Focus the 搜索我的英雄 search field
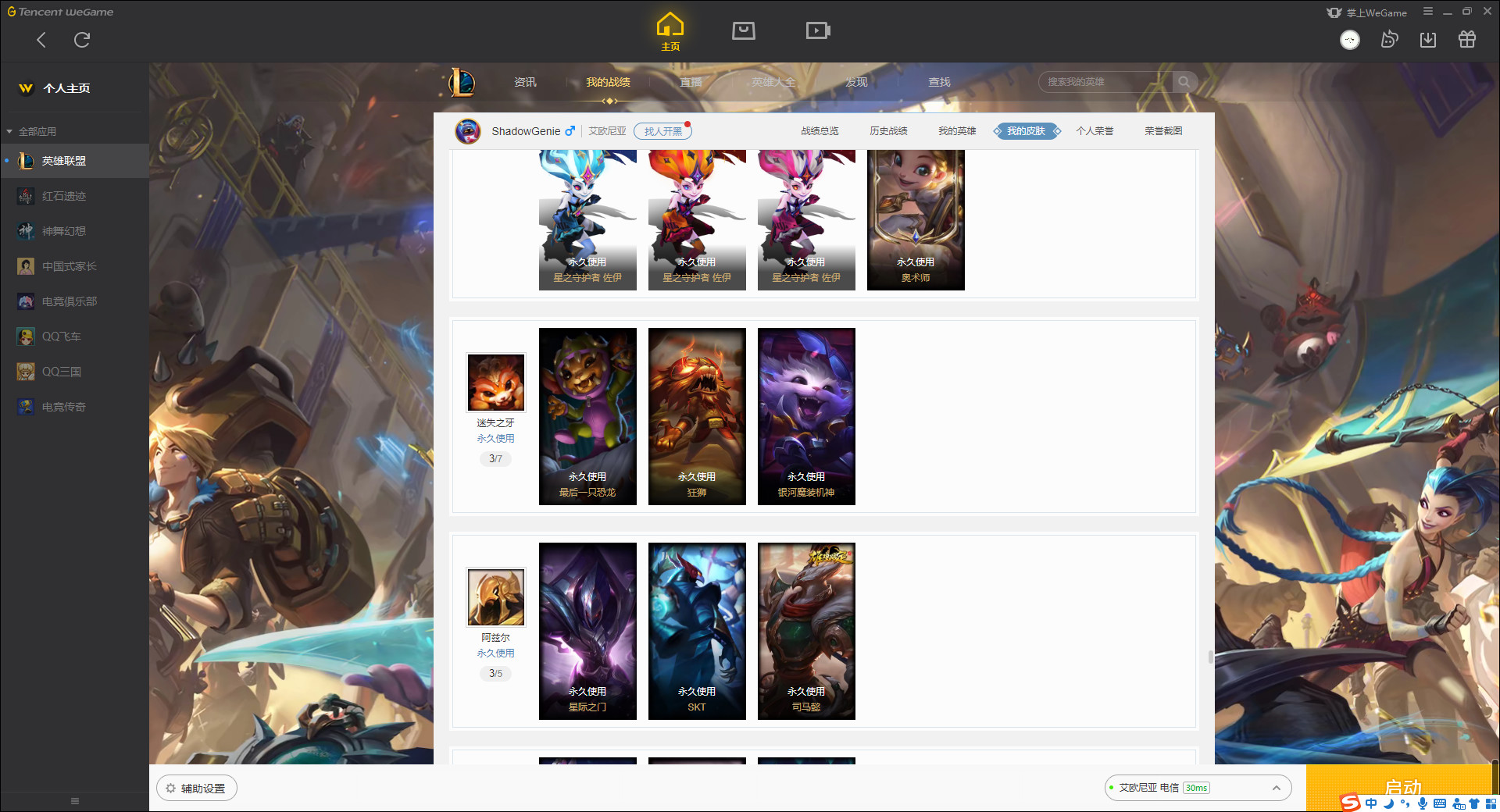Screen dimensions: 1500x812 pos(1105,82)
